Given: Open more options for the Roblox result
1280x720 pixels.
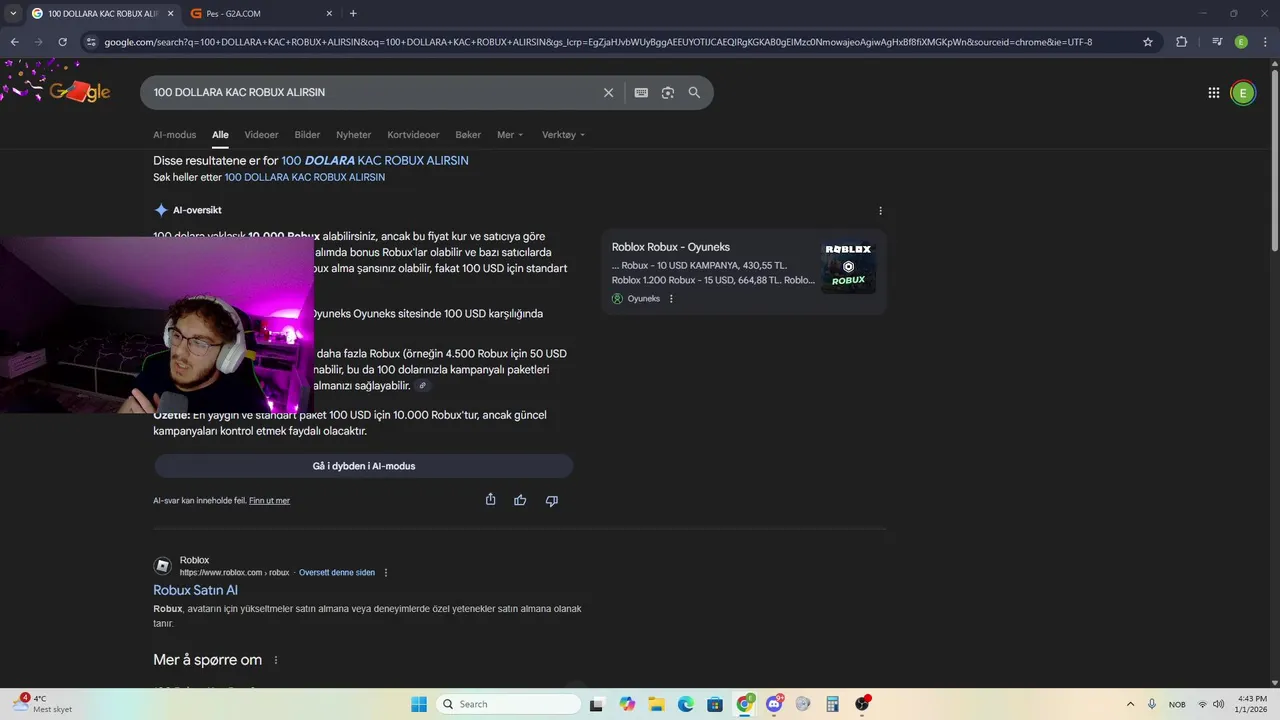Looking at the screenshot, I should click(386, 573).
